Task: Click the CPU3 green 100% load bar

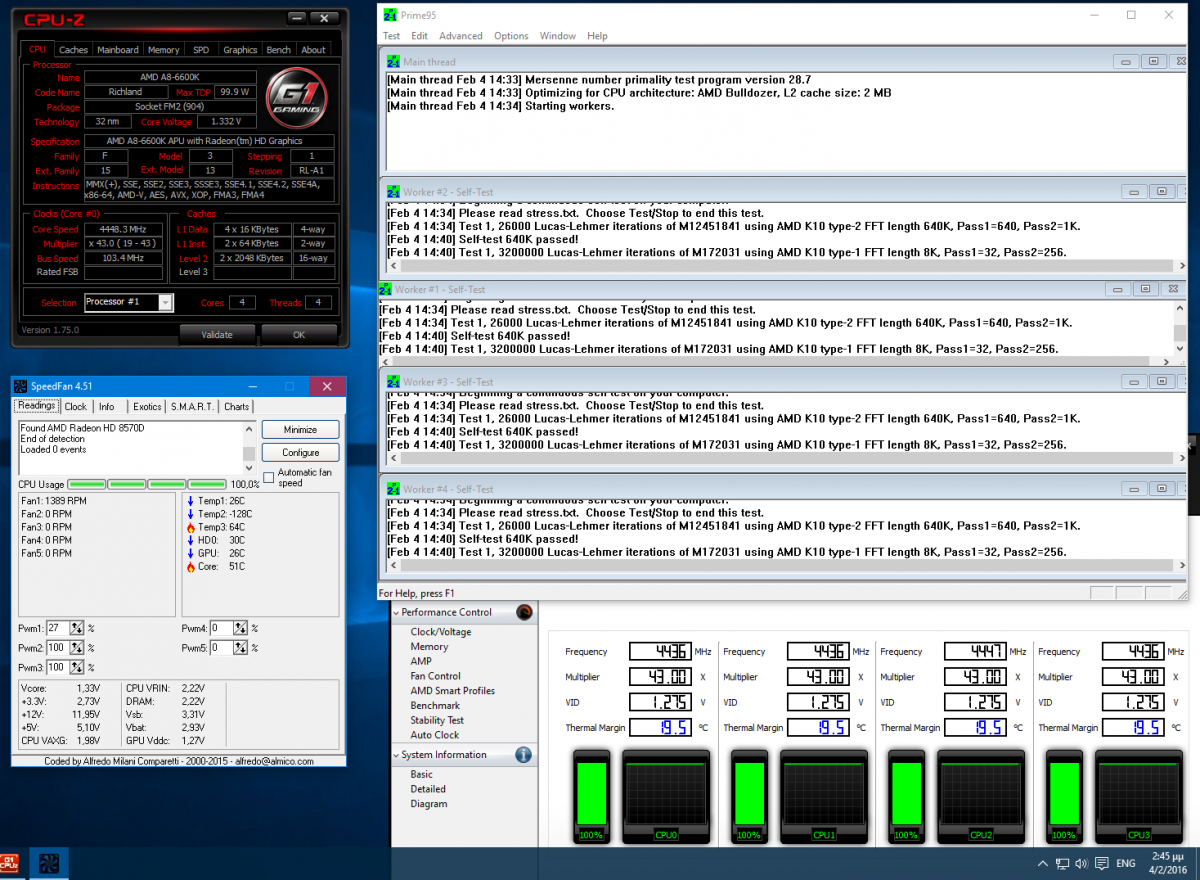Action: [1065, 796]
